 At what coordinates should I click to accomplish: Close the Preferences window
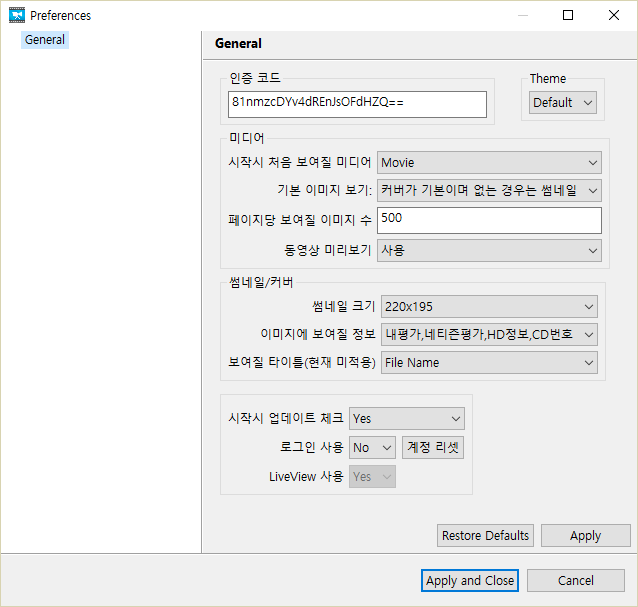point(614,15)
